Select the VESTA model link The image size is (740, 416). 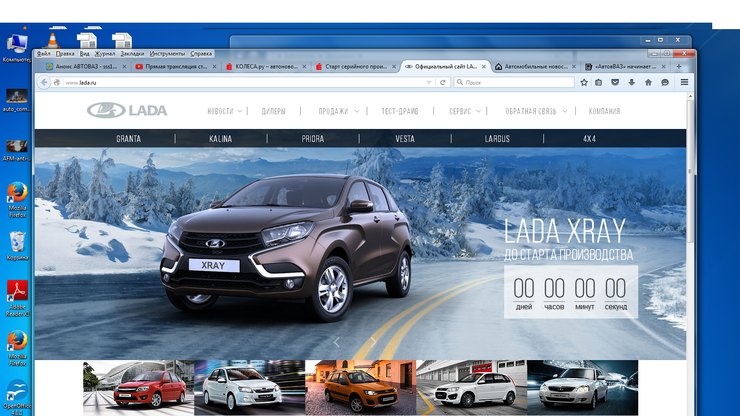405,139
